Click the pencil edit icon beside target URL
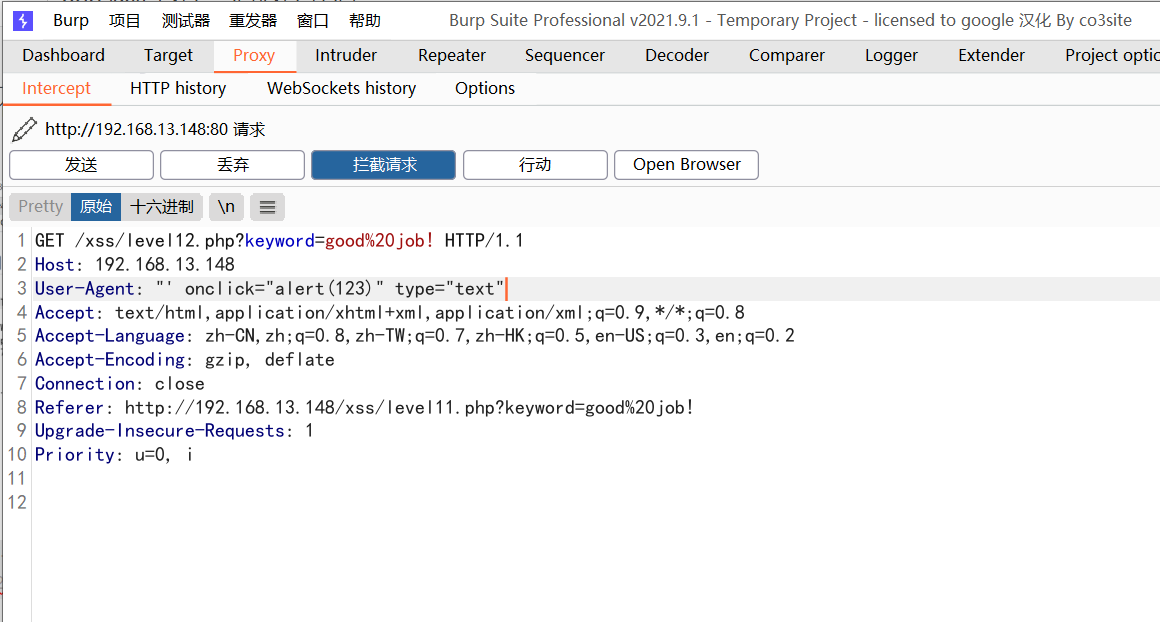This screenshot has height=622, width=1160. [x=24, y=129]
